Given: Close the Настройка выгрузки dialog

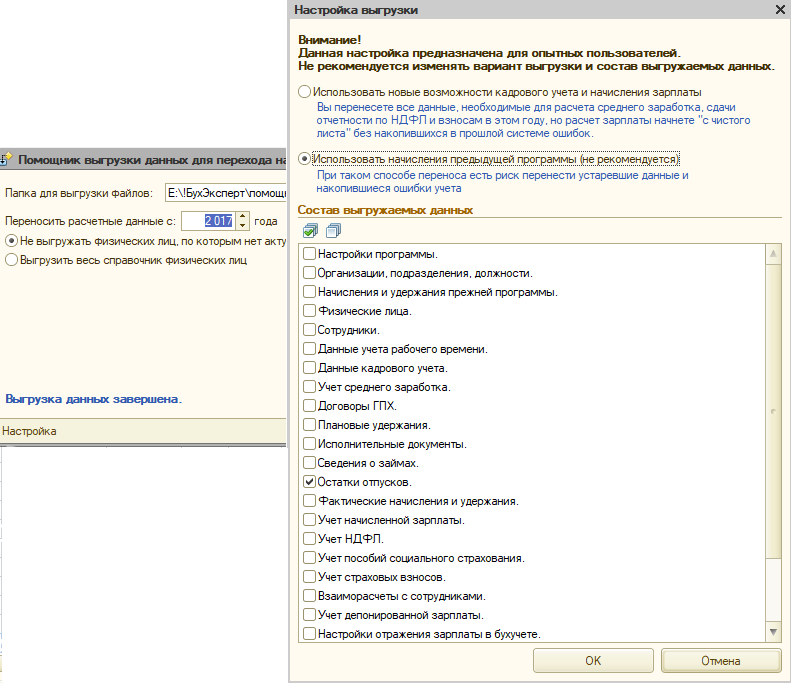Looking at the screenshot, I should [x=780, y=10].
